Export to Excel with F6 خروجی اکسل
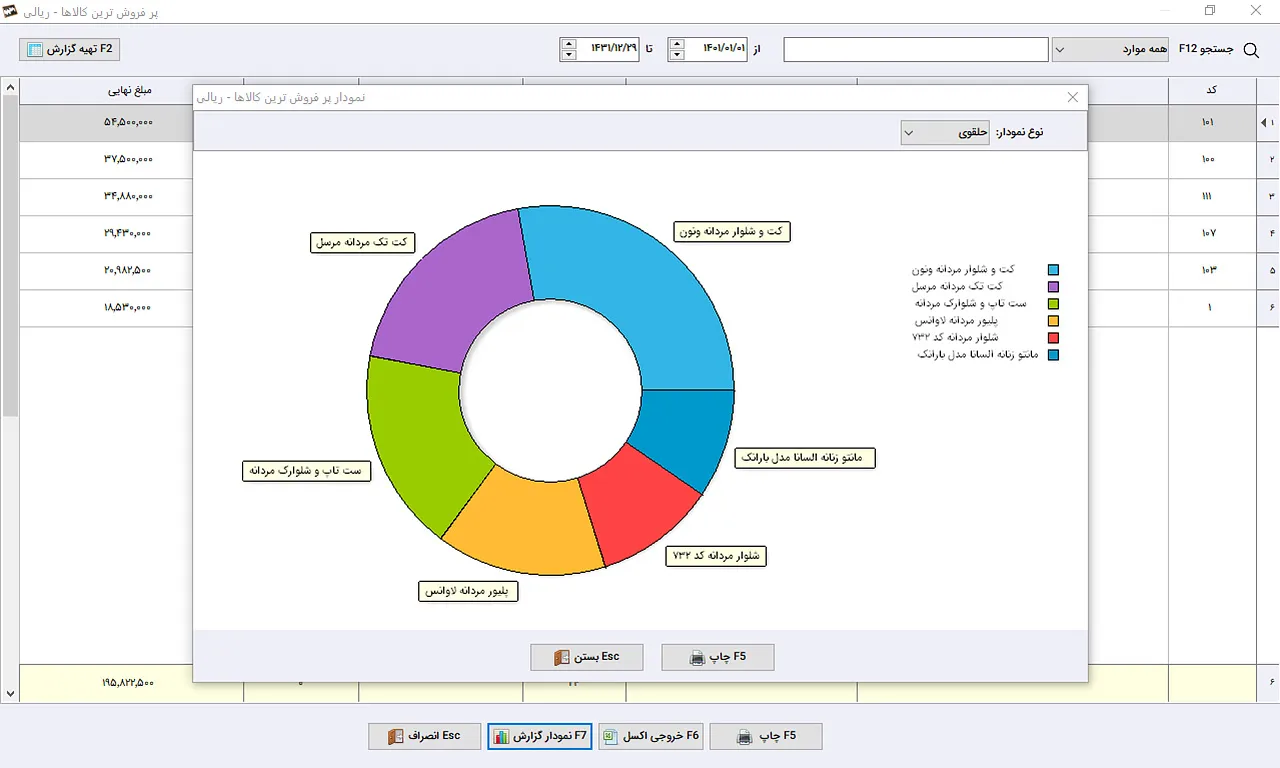This screenshot has height=768, width=1280. click(x=651, y=736)
